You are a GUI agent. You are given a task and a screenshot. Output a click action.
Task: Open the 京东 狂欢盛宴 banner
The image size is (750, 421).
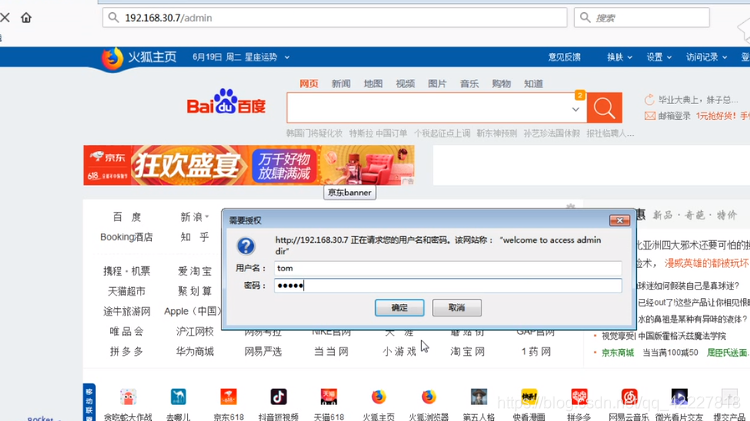pos(249,165)
